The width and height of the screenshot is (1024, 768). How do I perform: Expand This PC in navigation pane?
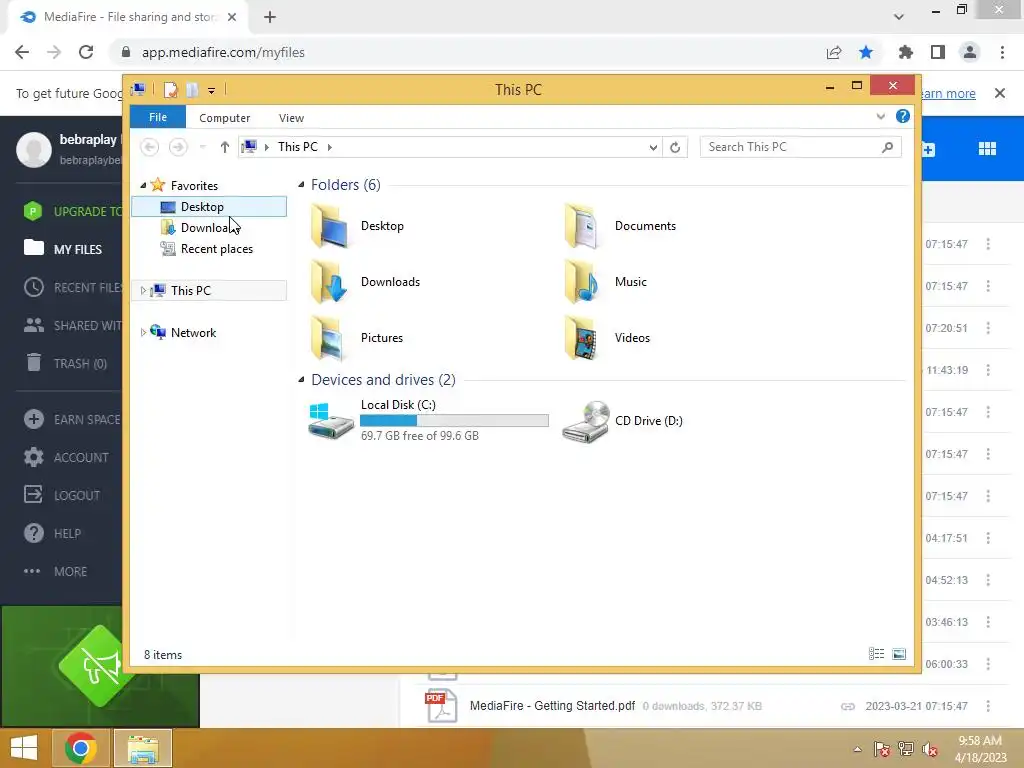[x=143, y=291]
